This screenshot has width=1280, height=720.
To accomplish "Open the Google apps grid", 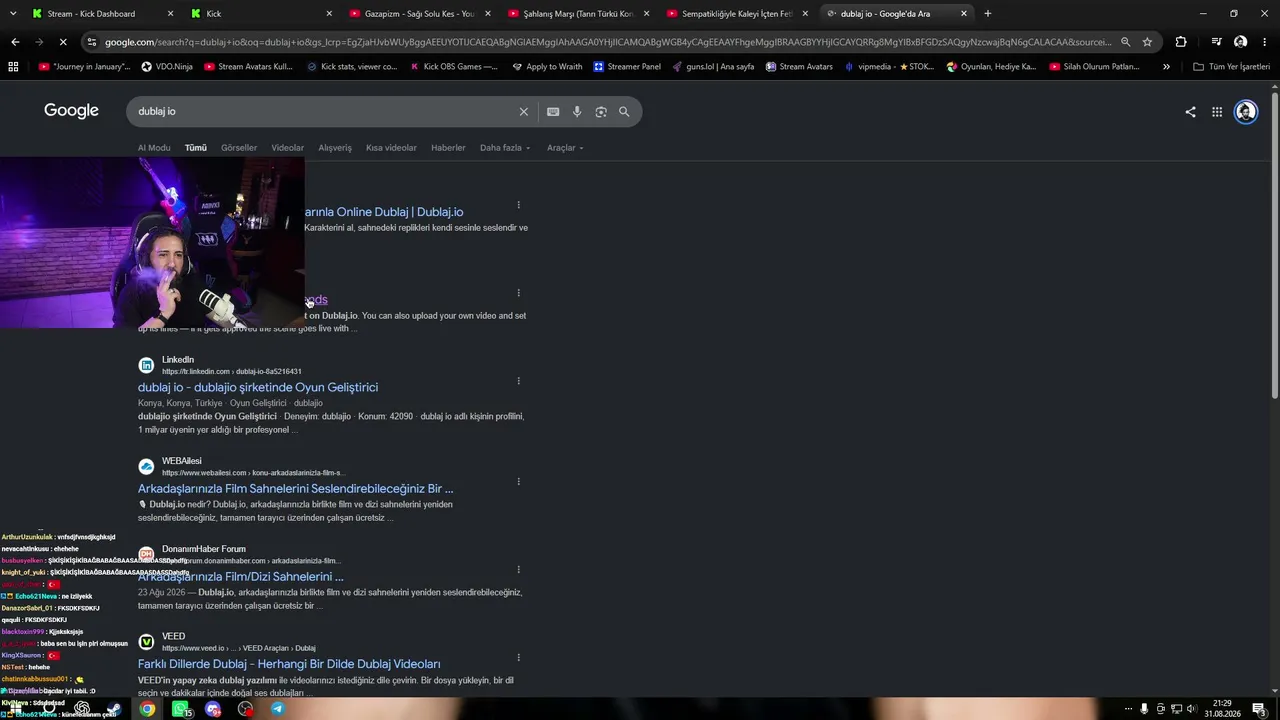I will 1217,112.
